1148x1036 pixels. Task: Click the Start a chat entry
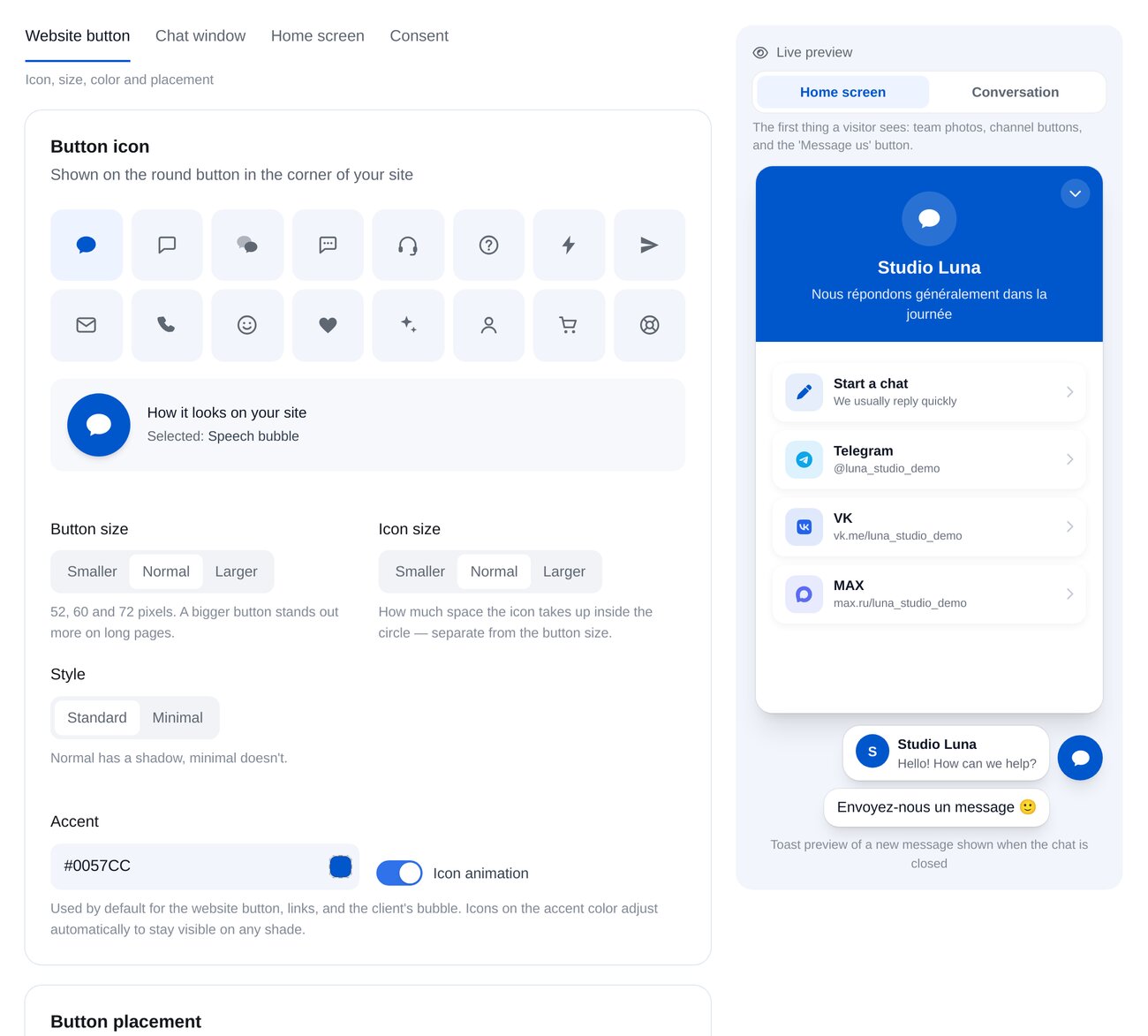929,392
